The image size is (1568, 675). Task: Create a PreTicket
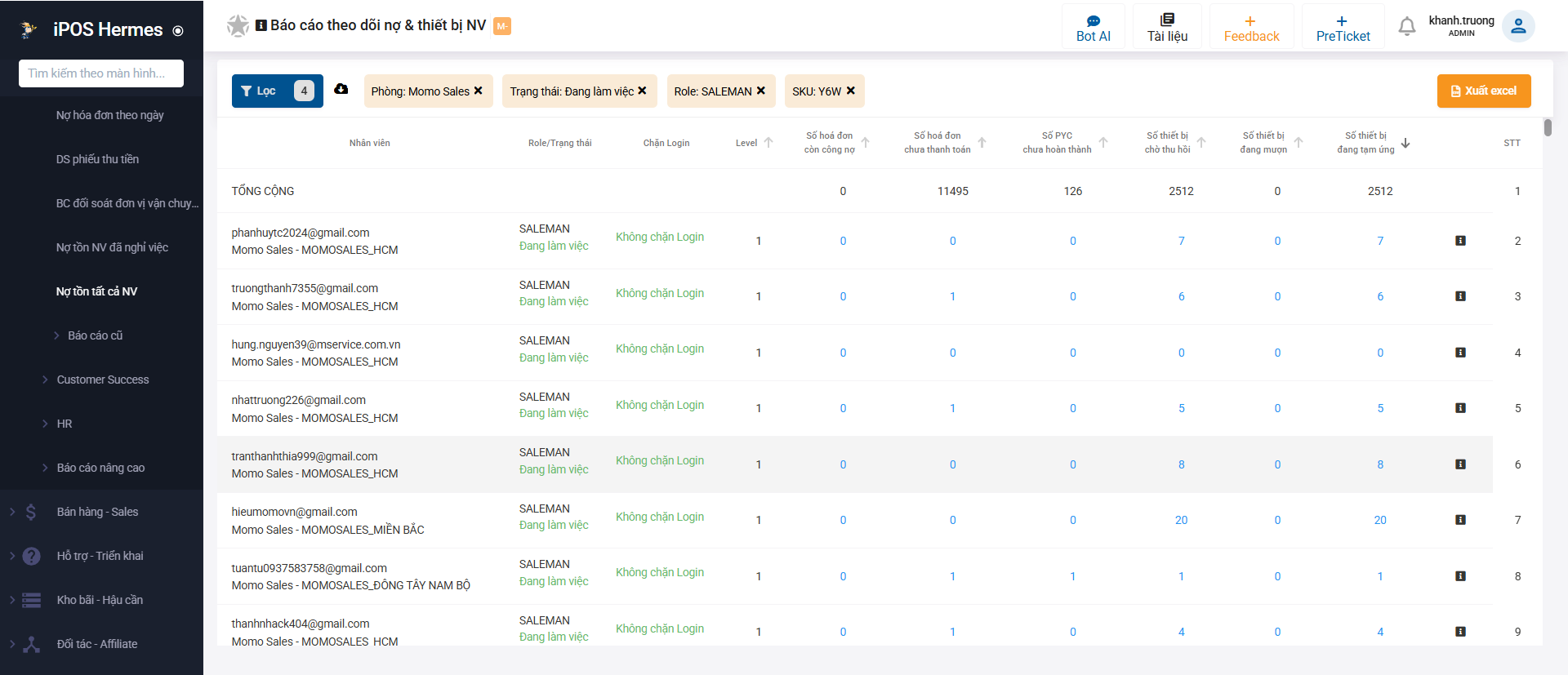[1343, 28]
